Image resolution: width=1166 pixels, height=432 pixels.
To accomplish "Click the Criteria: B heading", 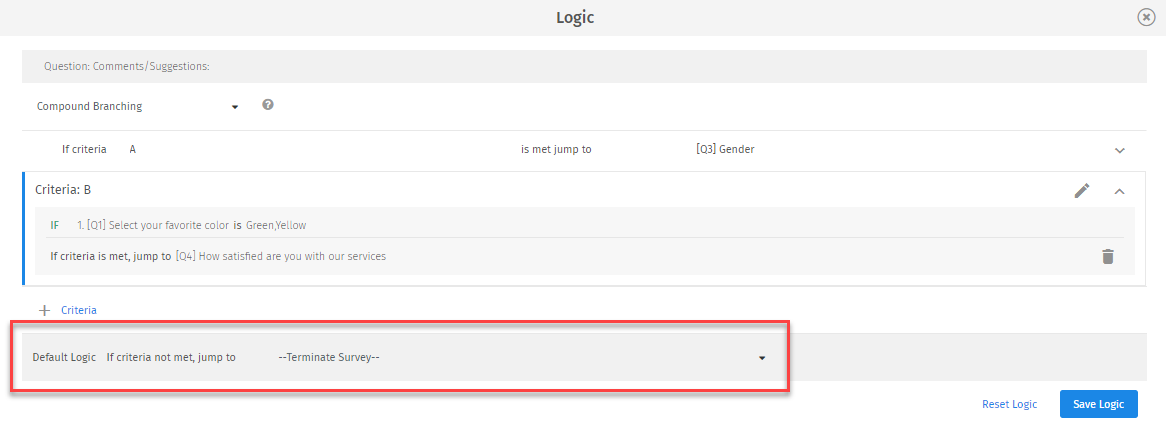I will (x=64, y=189).
